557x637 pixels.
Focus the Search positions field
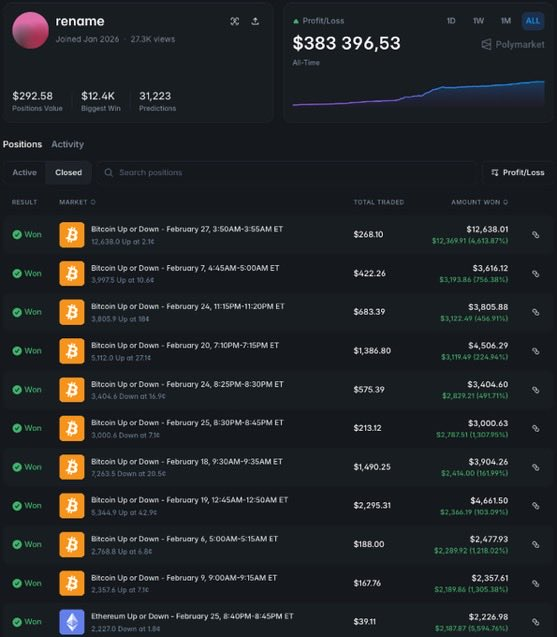pos(286,173)
